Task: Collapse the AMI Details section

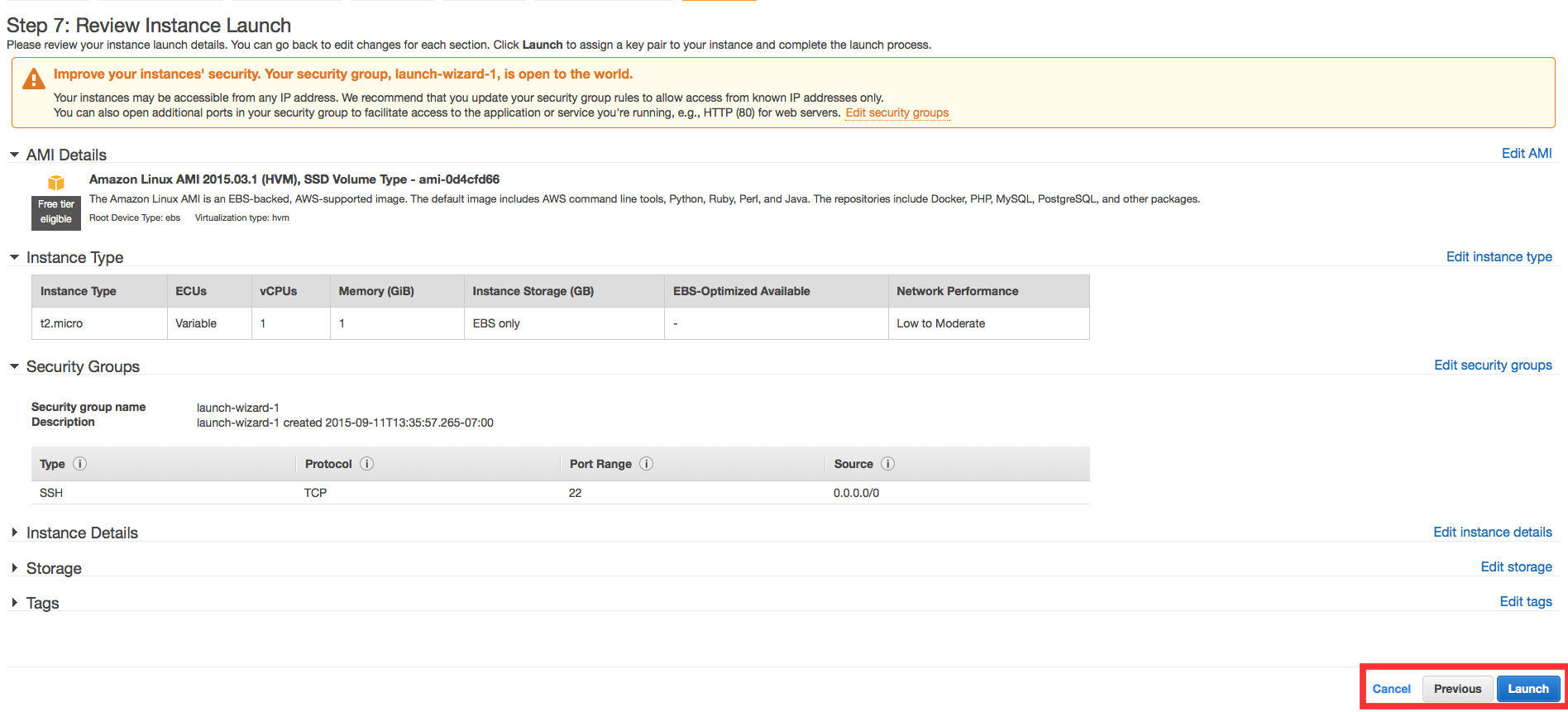Action: (14, 155)
